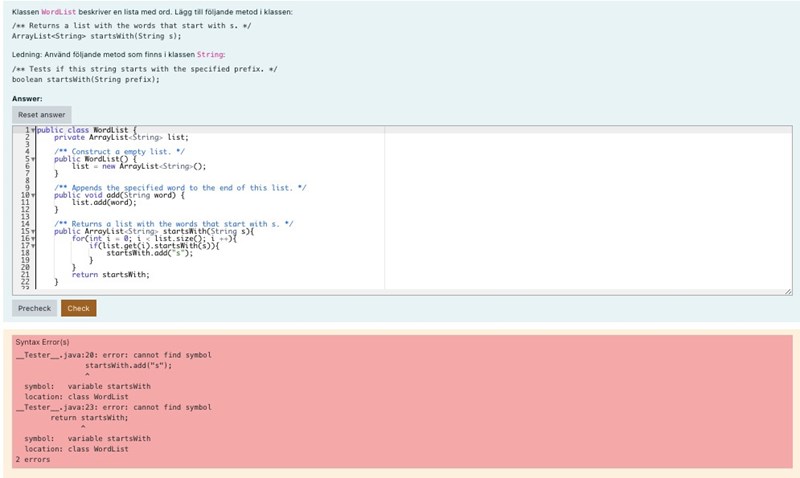The width and height of the screenshot is (800, 478).
Task: Submit code with the orange Check button
Action: pyautogui.click(x=78, y=308)
